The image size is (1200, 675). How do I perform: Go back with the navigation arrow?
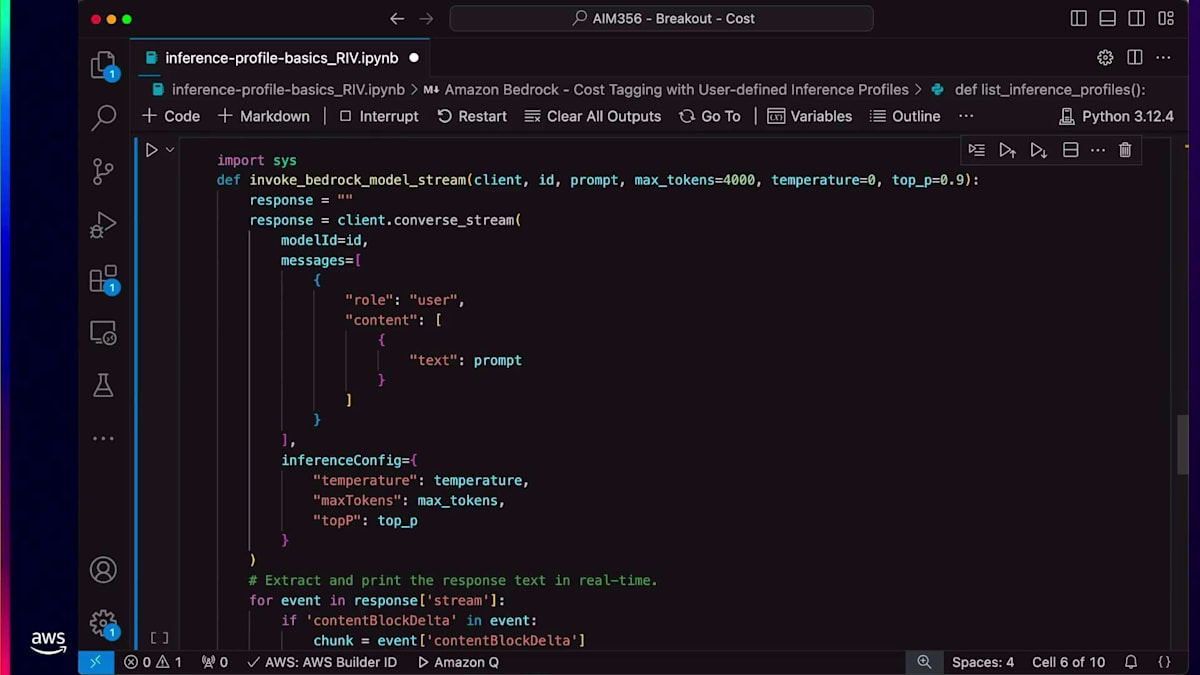click(x=397, y=18)
